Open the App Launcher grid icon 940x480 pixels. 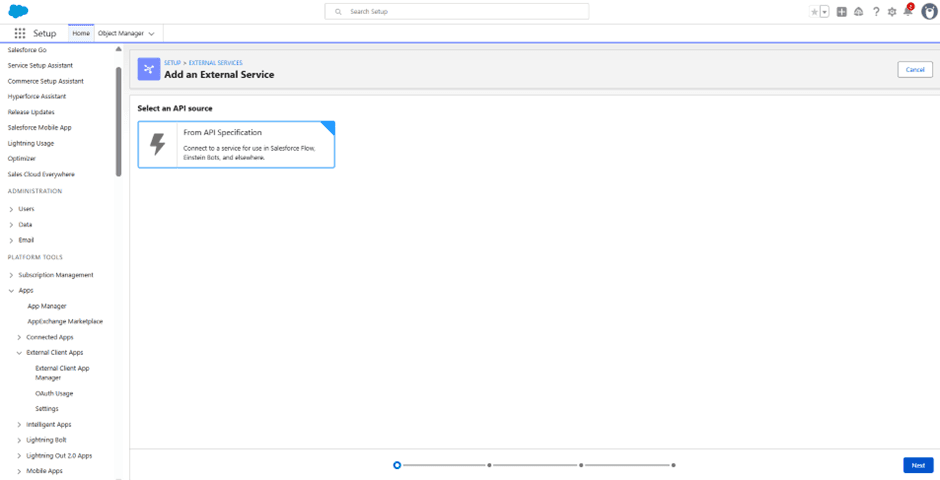click(20, 34)
